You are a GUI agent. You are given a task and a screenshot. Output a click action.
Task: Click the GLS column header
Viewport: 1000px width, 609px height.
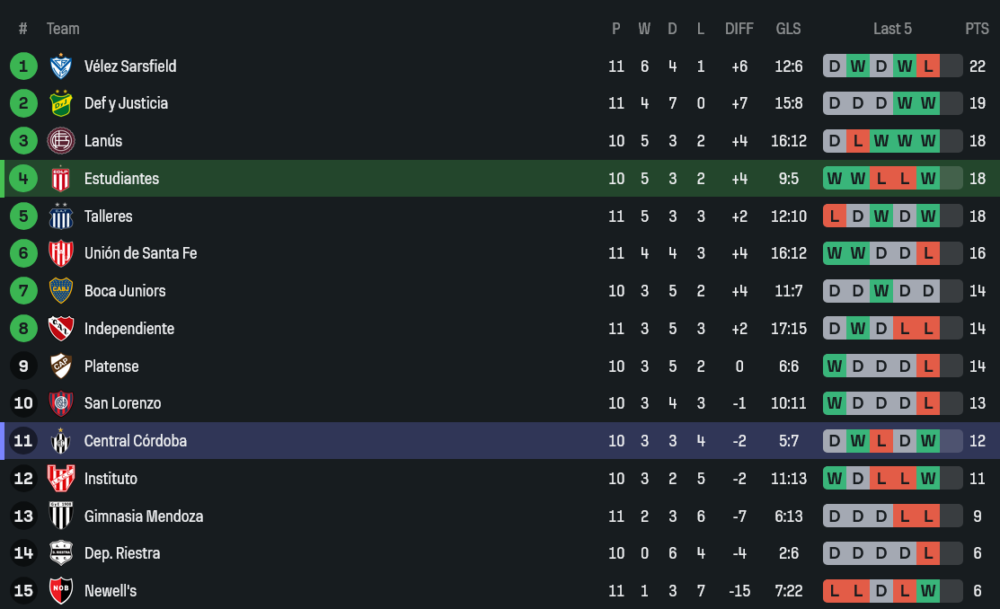pos(788,29)
